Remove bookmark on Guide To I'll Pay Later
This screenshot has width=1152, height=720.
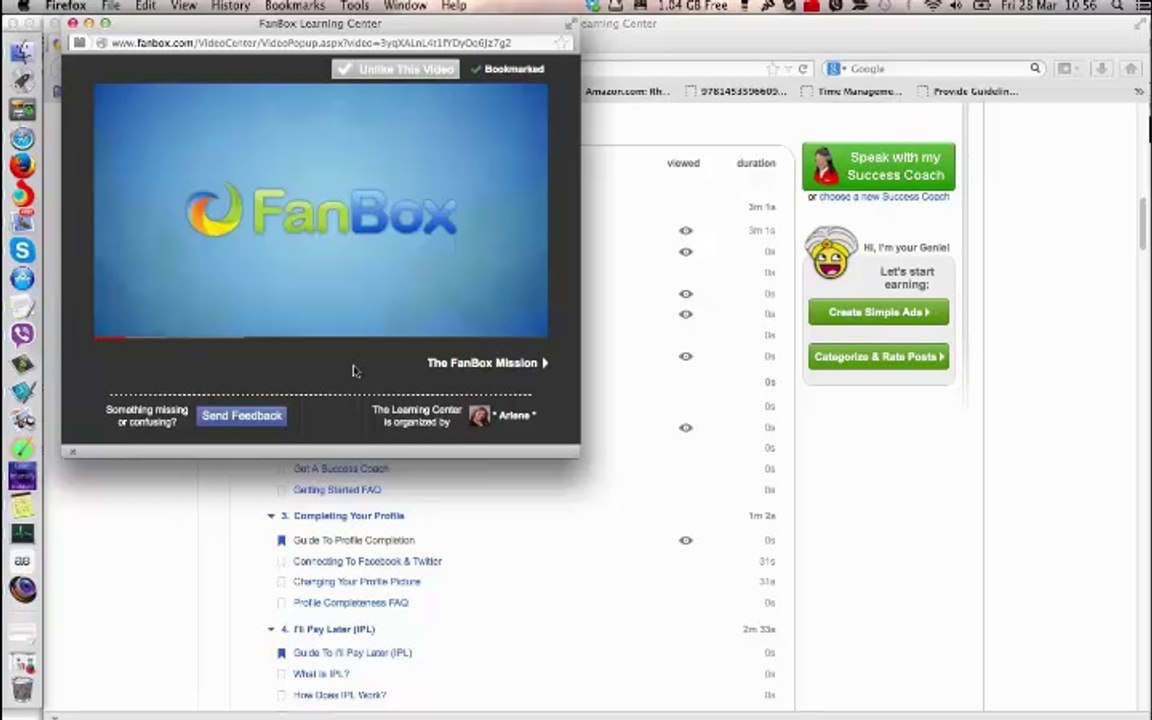[x=281, y=653]
